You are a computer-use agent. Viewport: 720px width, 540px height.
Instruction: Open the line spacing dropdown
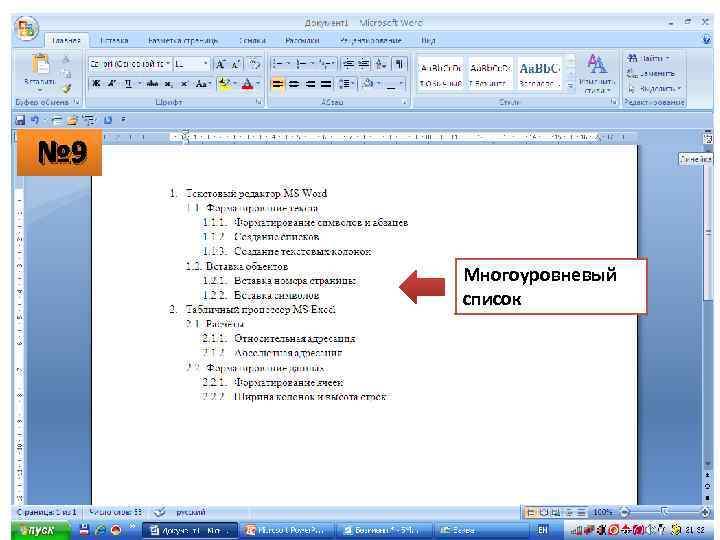pos(346,84)
